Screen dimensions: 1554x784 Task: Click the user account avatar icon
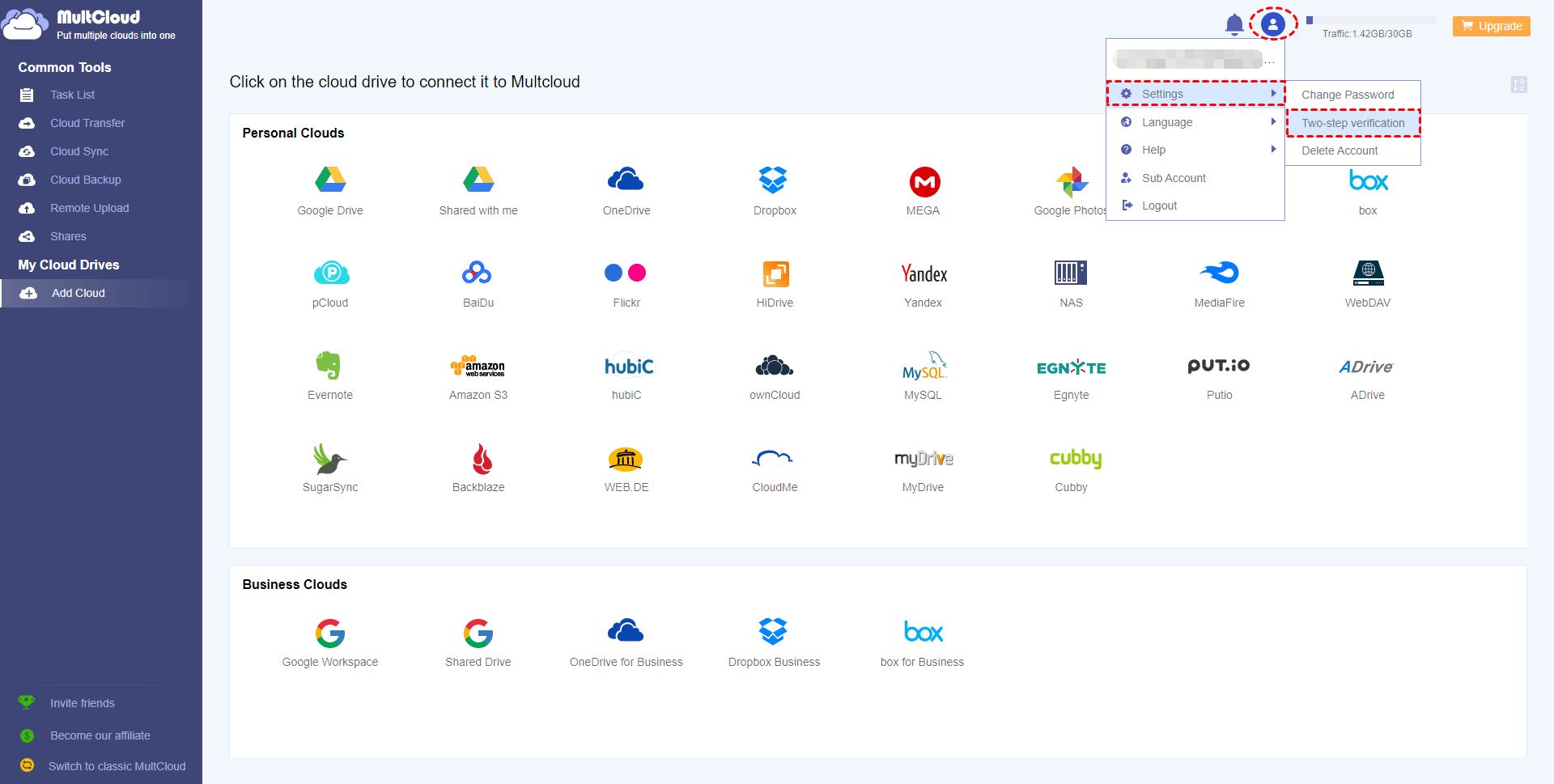1273,24
